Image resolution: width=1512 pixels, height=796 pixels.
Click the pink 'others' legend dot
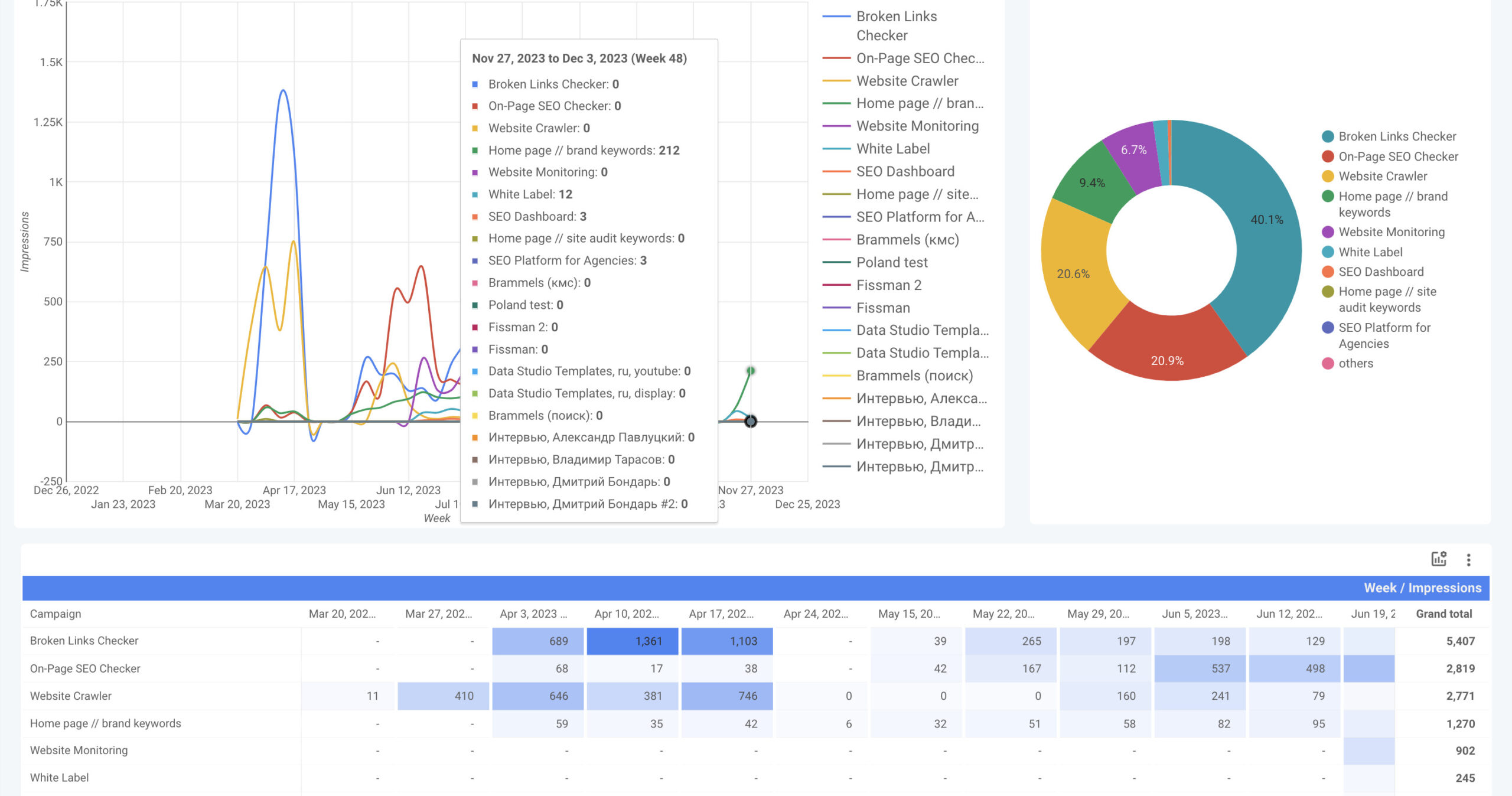click(x=1328, y=363)
